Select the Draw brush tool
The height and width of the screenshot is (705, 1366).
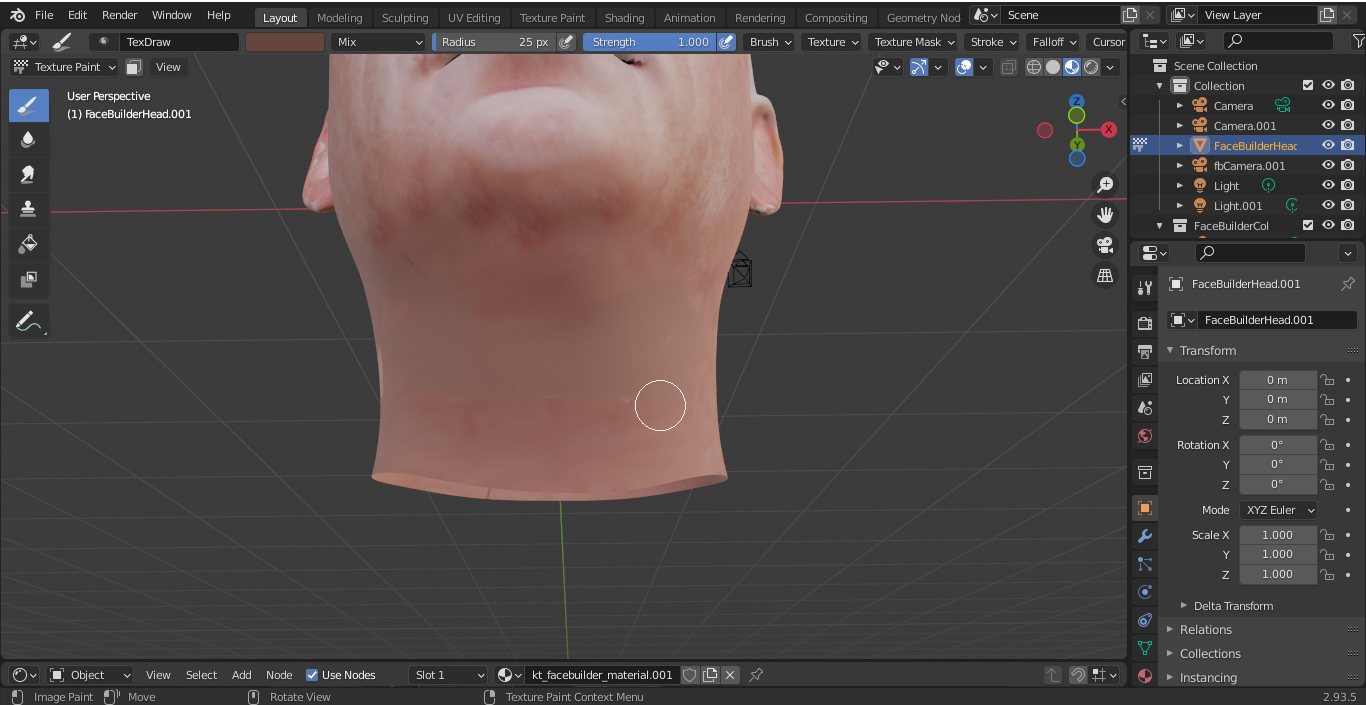pyautogui.click(x=29, y=105)
